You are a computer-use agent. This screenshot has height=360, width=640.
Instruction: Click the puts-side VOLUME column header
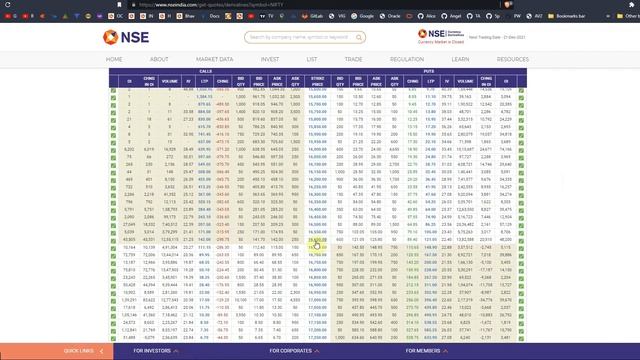[x=465, y=81]
